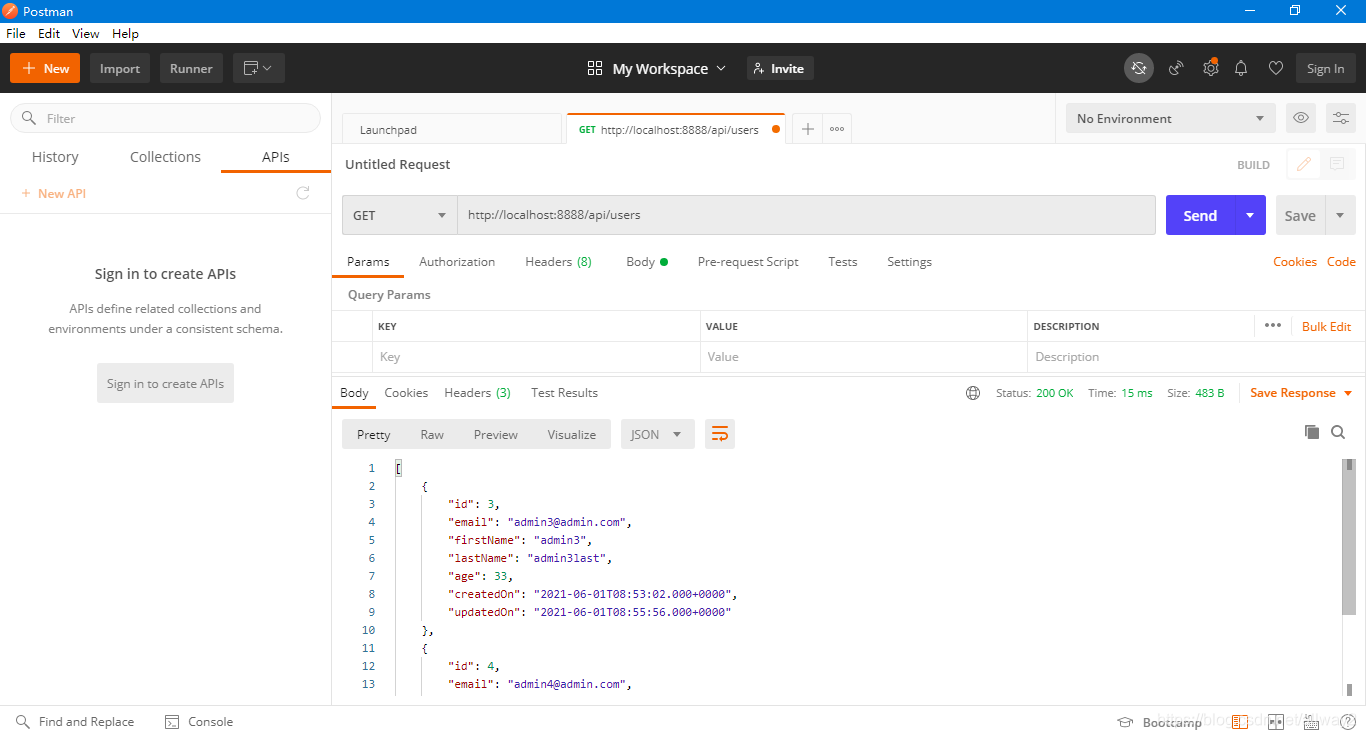The width and height of the screenshot is (1366, 738).
Task: Open the JSON format dropdown
Action: 657,434
